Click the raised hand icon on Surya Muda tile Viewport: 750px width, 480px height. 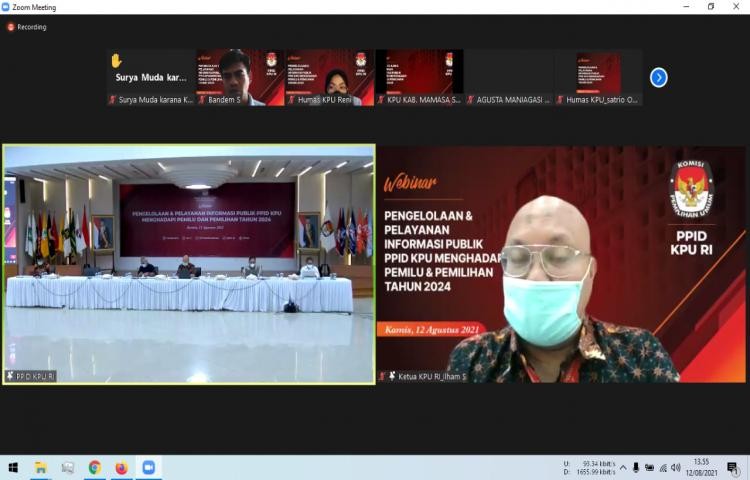116,61
